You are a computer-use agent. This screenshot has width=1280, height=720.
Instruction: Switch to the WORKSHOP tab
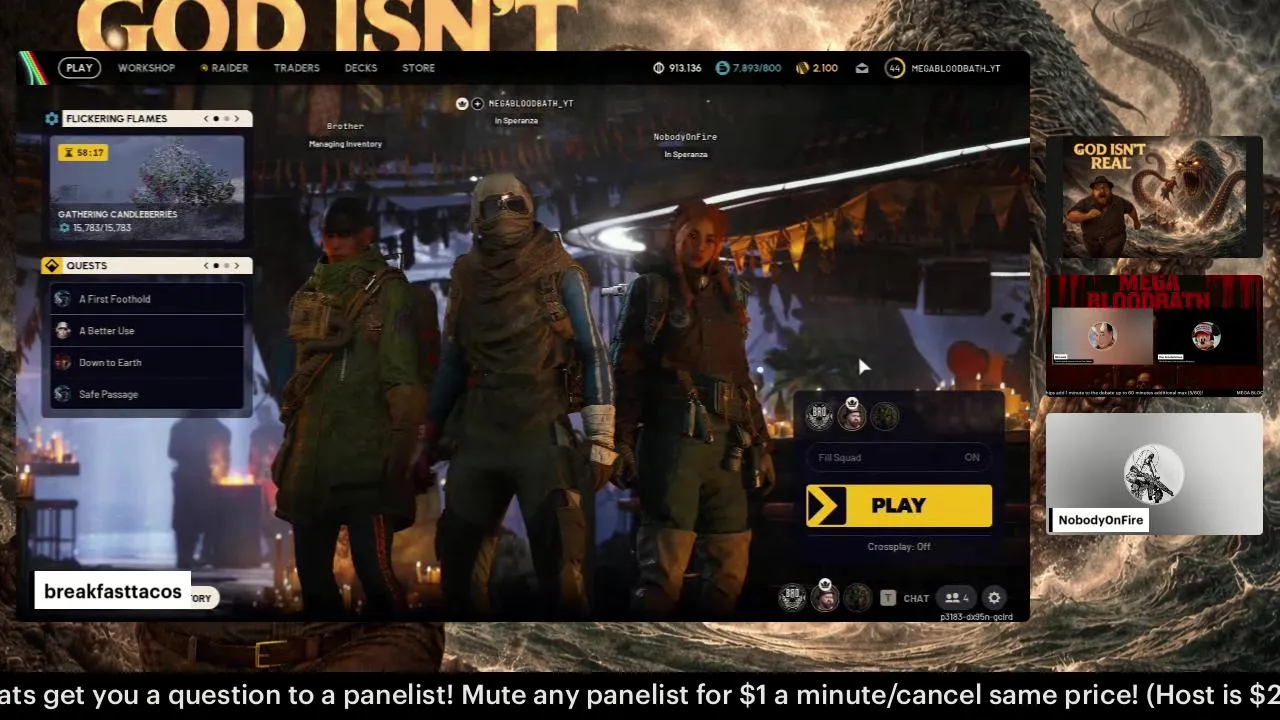click(x=146, y=68)
